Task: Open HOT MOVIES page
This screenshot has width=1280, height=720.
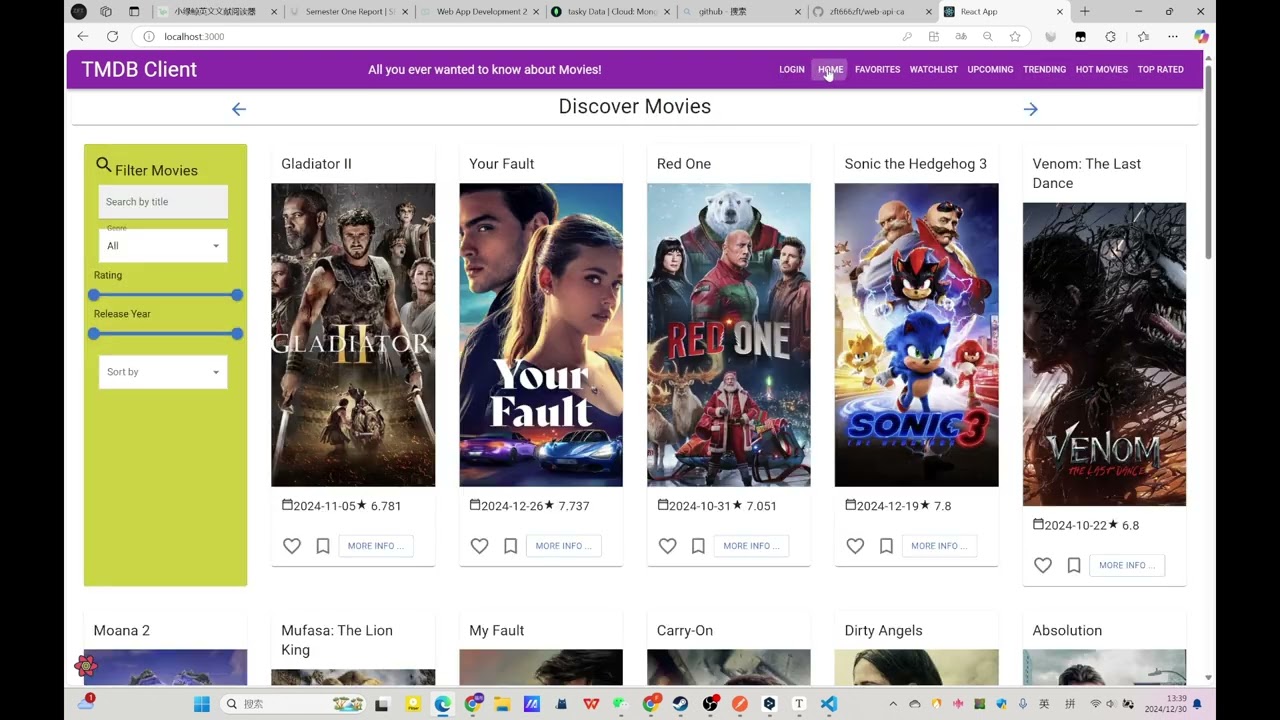Action: pyautogui.click(x=1102, y=70)
